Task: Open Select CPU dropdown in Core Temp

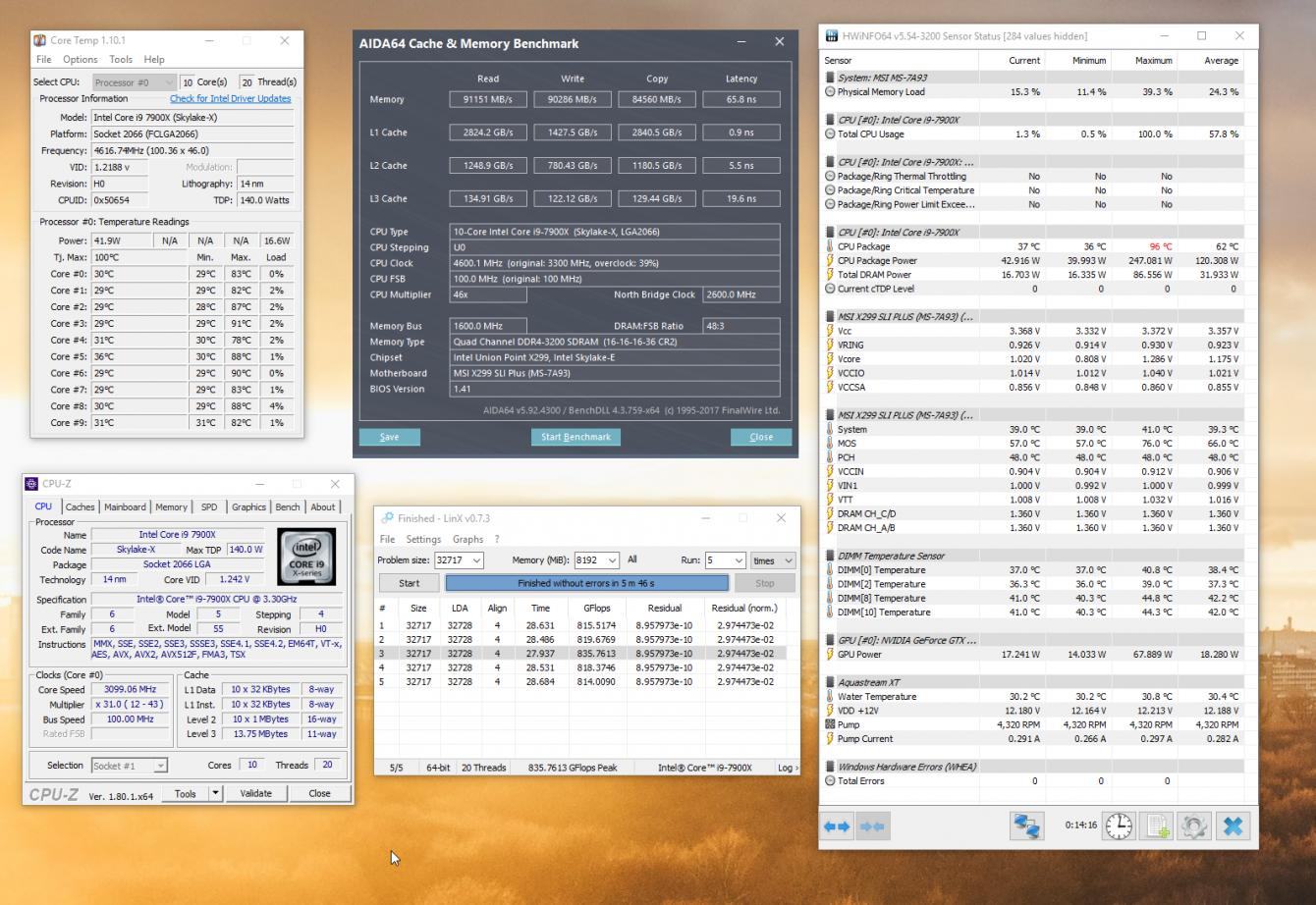Action: (x=135, y=82)
